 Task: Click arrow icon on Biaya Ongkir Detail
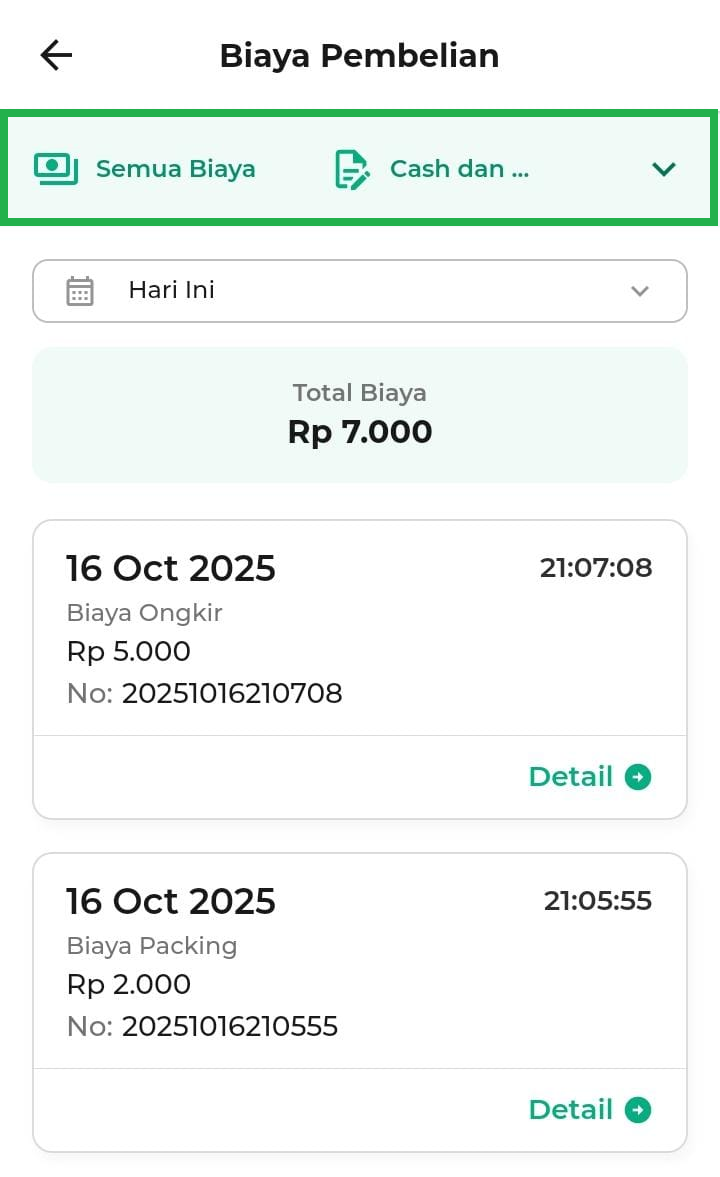(638, 777)
